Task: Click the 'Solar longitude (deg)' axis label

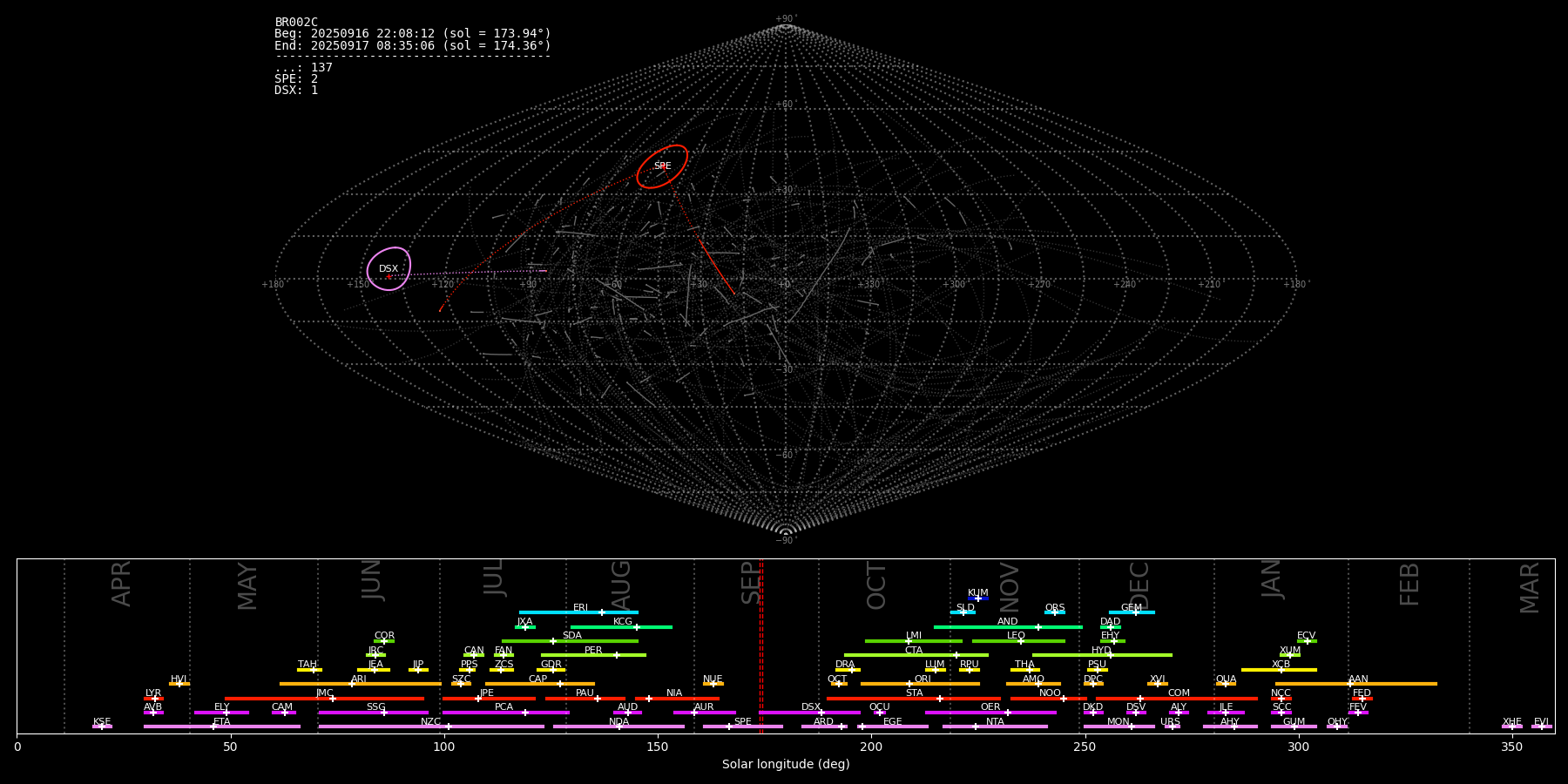Action: (x=786, y=765)
